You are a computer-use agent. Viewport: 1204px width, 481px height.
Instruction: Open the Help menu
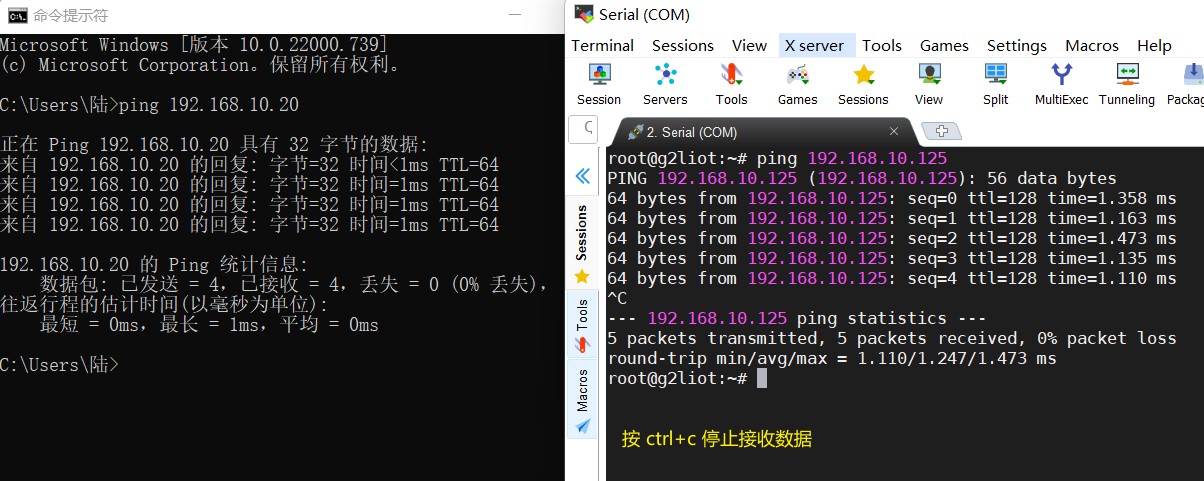pyautogui.click(x=1154, y=45)
